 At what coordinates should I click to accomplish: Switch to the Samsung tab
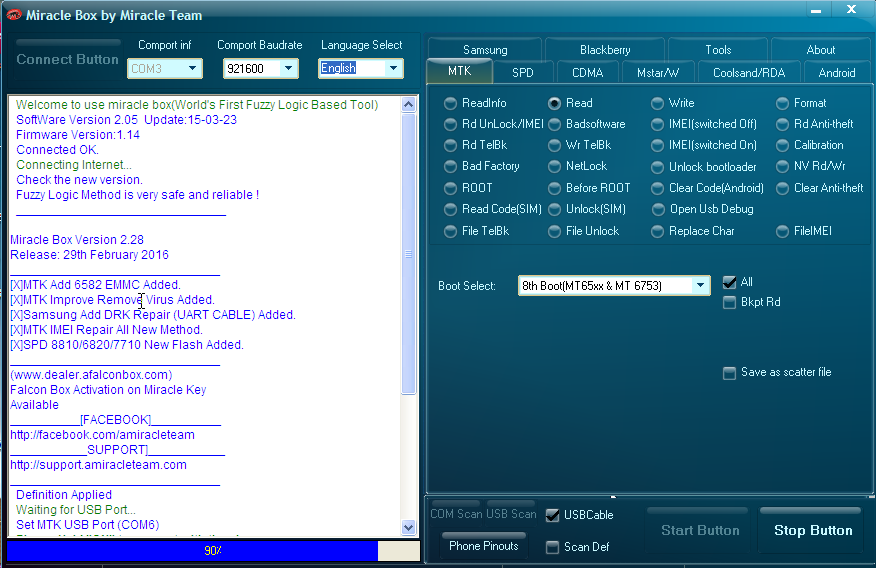point(485,50)
